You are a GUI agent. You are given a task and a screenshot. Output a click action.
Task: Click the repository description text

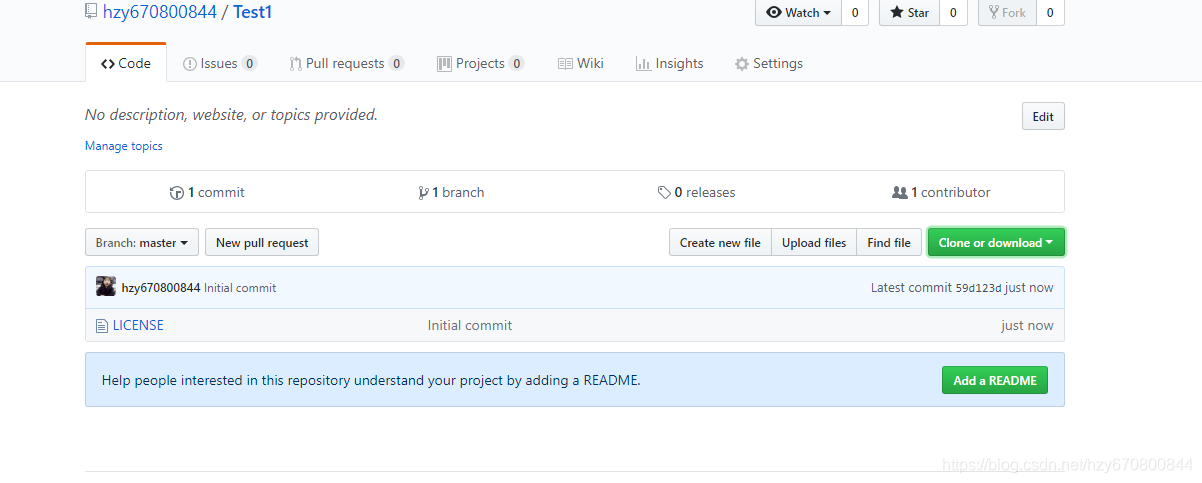(x=231, y=115)
